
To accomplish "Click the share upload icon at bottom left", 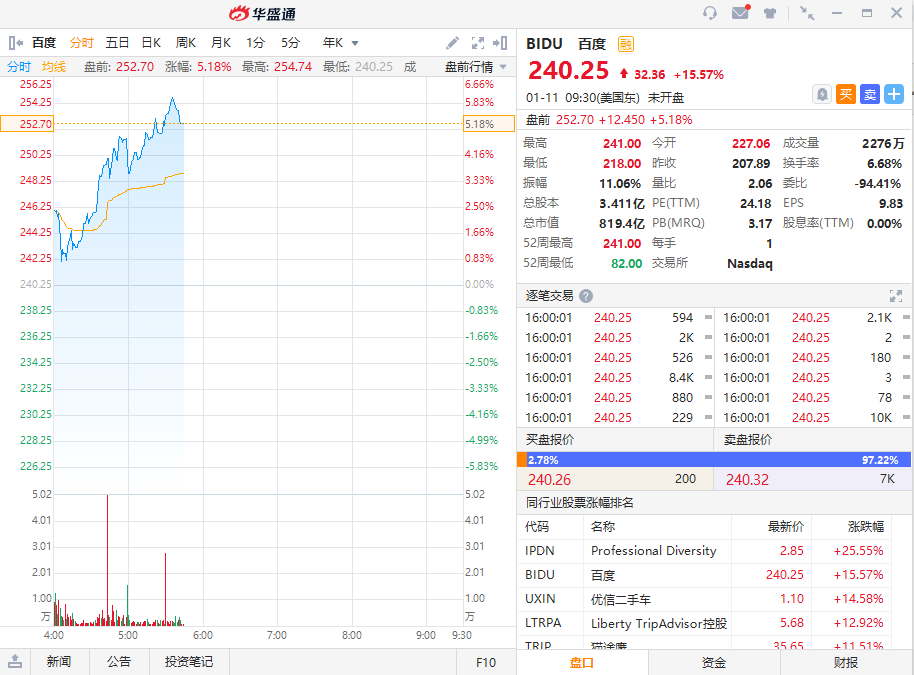I will tap(15, 662).
